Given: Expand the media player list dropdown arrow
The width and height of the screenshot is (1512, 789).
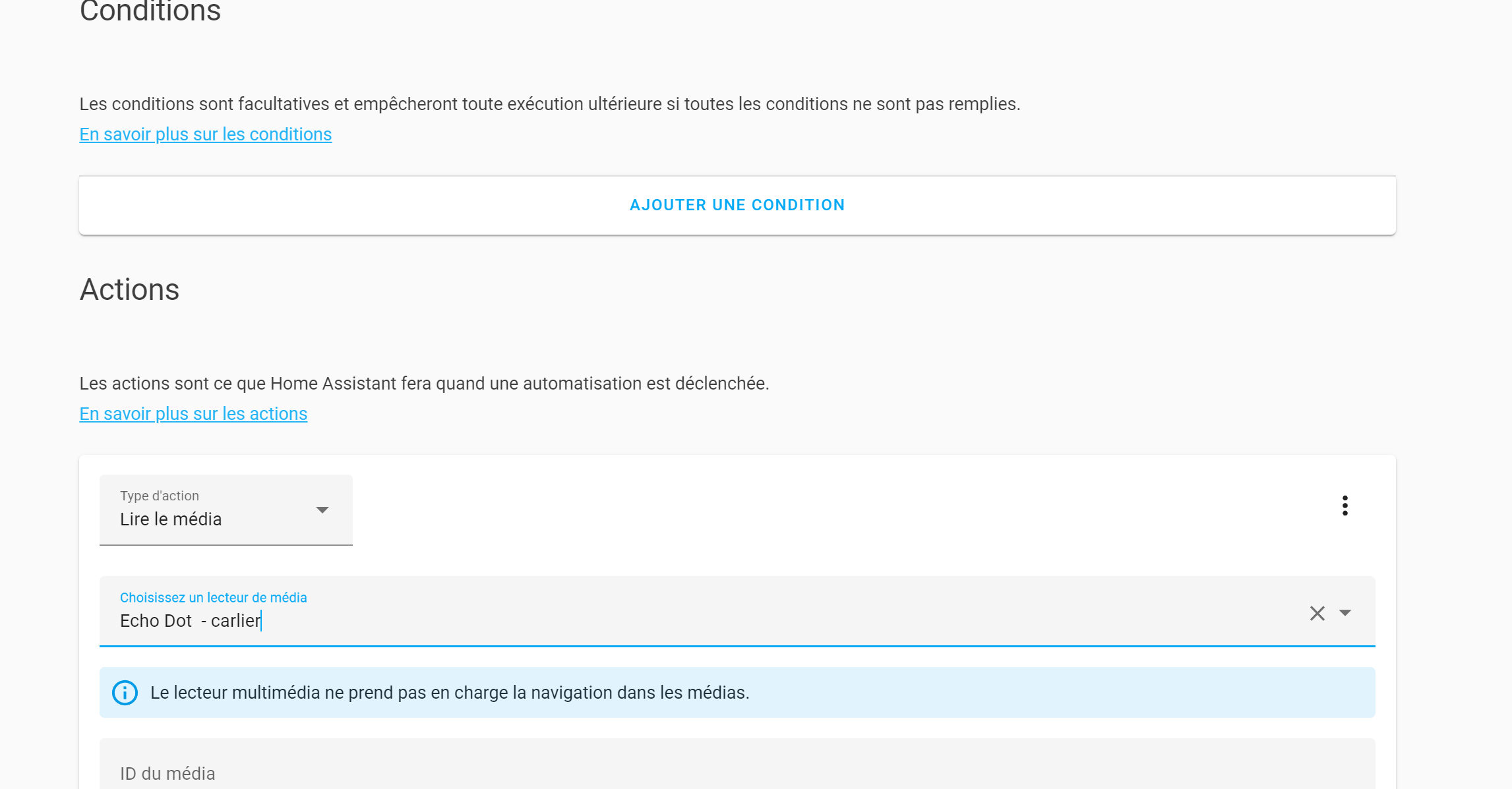Looking at the screenshot, I should 1345,613.
